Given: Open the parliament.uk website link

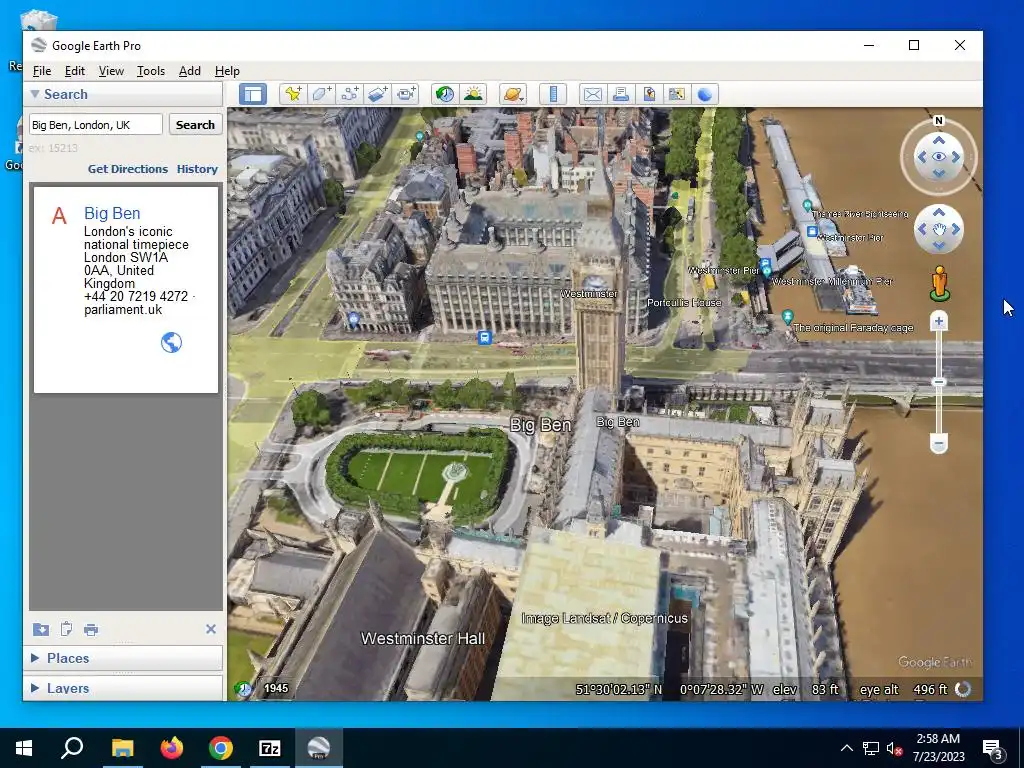Looking at the screenshot, I should [x=123, y=310].
